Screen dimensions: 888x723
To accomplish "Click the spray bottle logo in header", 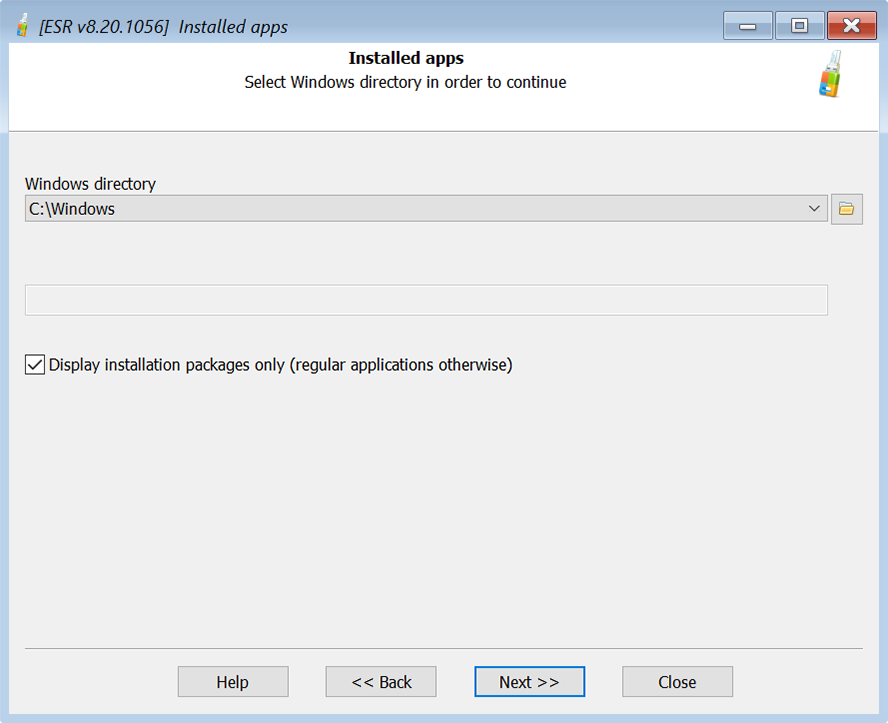I will (829, 75).
